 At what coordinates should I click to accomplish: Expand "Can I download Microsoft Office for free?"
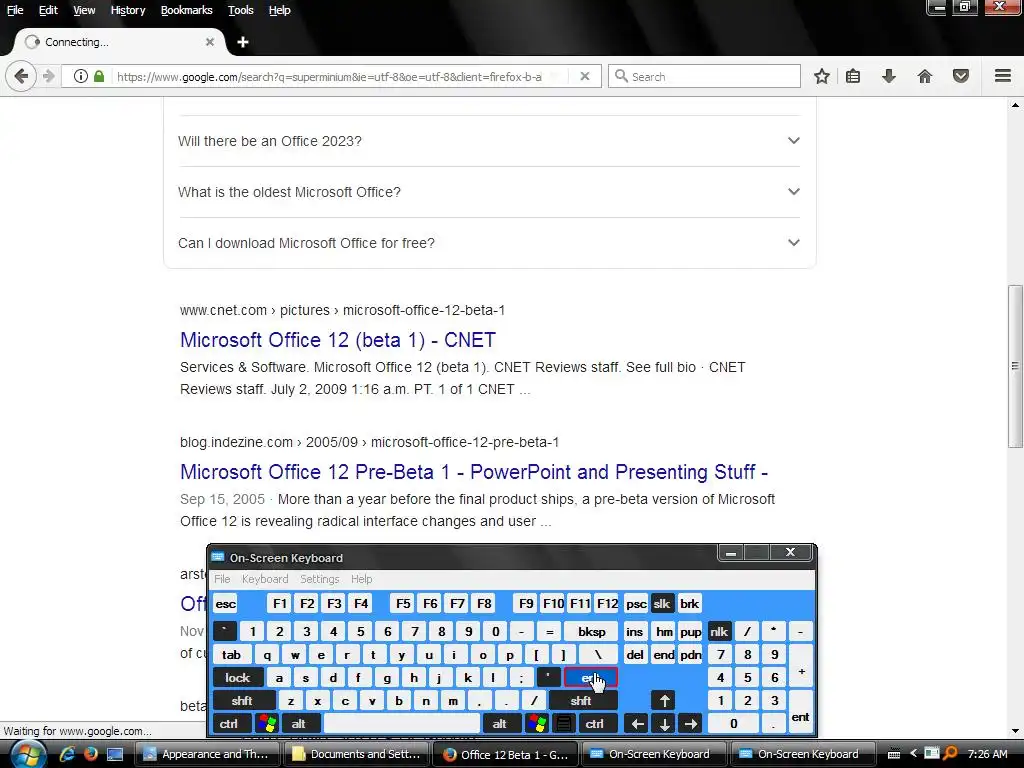(x=488, y=243)
